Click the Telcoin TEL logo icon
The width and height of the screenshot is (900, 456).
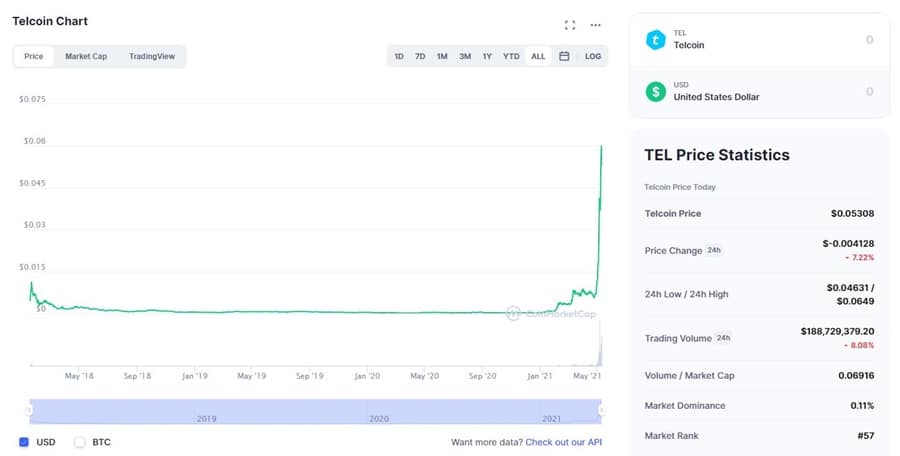(655, 40)
